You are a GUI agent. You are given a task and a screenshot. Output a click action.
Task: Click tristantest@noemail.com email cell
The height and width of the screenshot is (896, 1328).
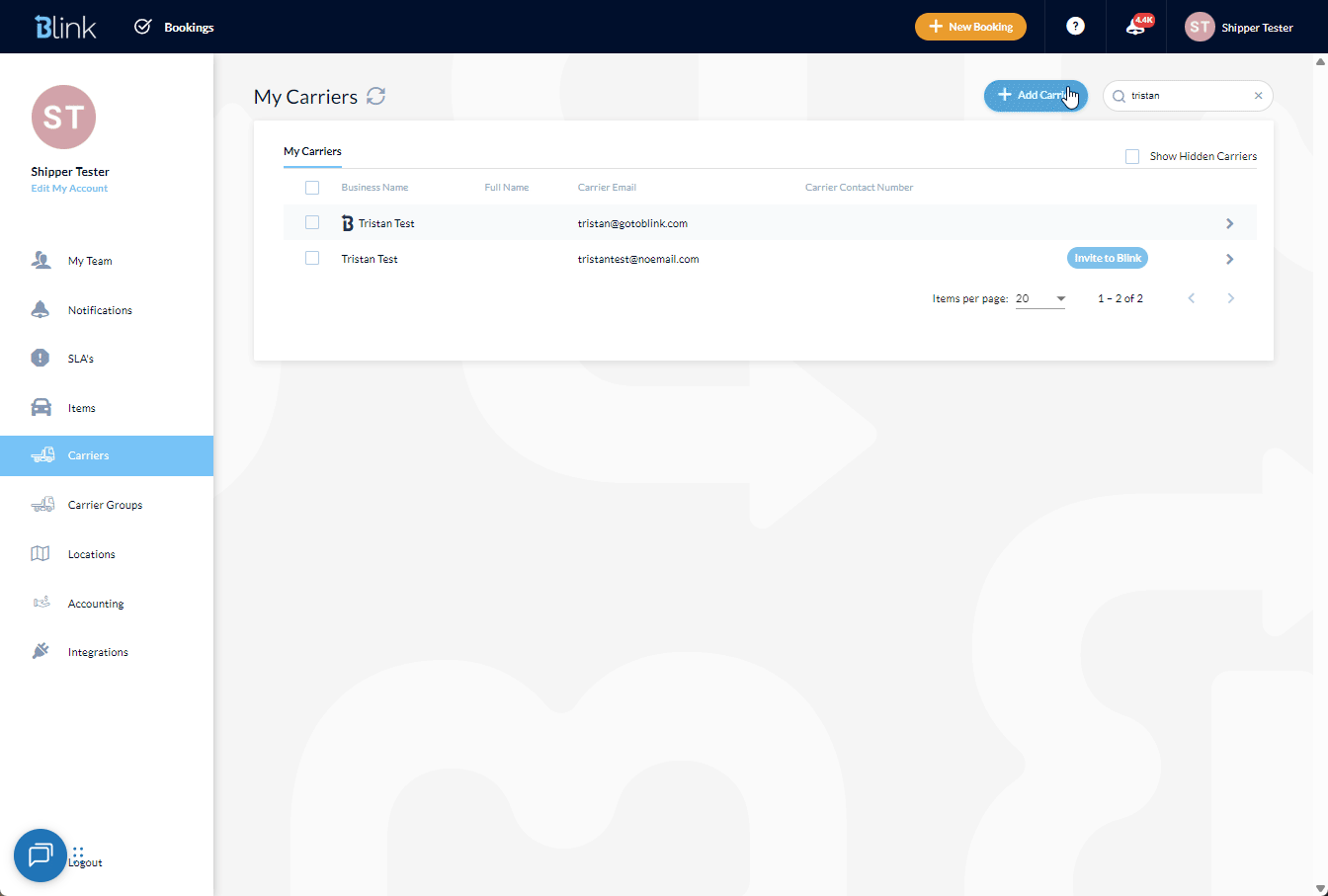pyautogui.click(x=638, y=259)
